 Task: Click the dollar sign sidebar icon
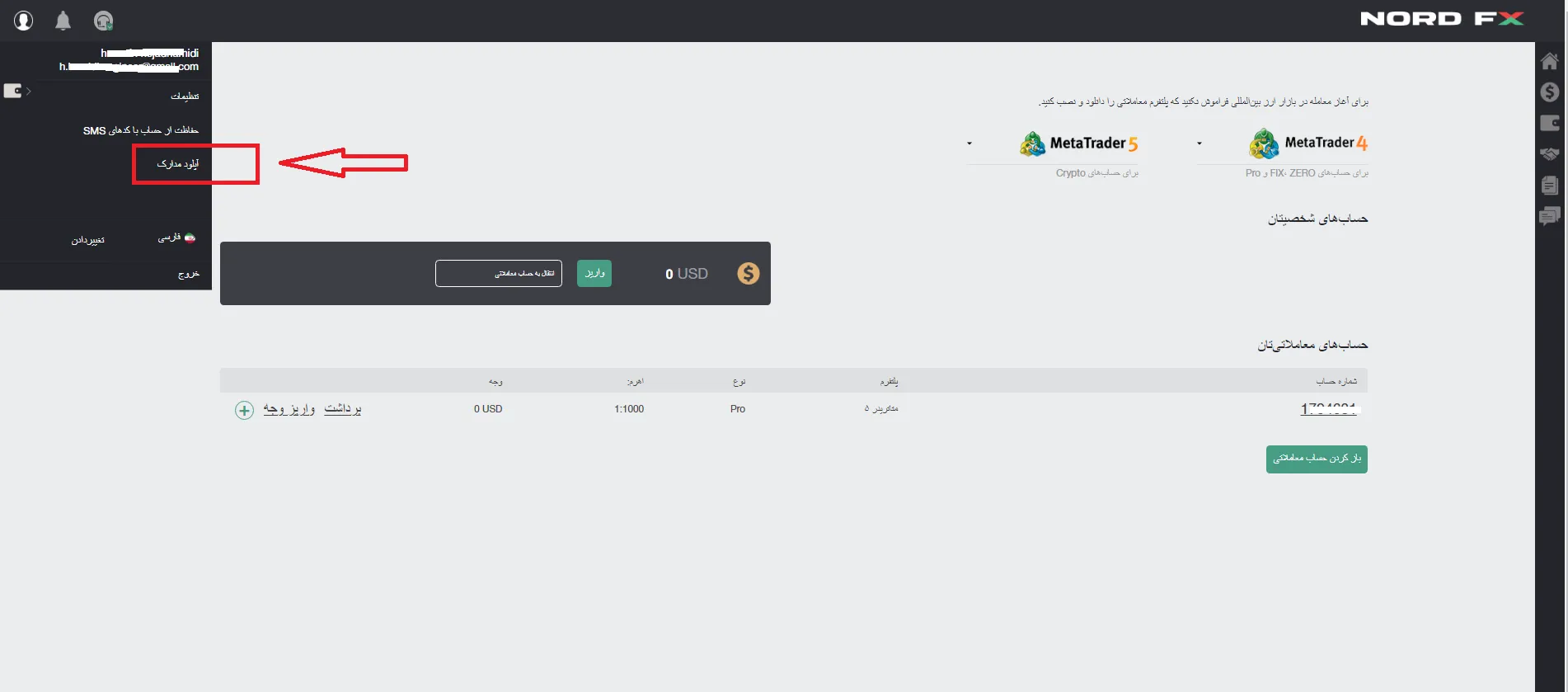[x=1549, y=92]
